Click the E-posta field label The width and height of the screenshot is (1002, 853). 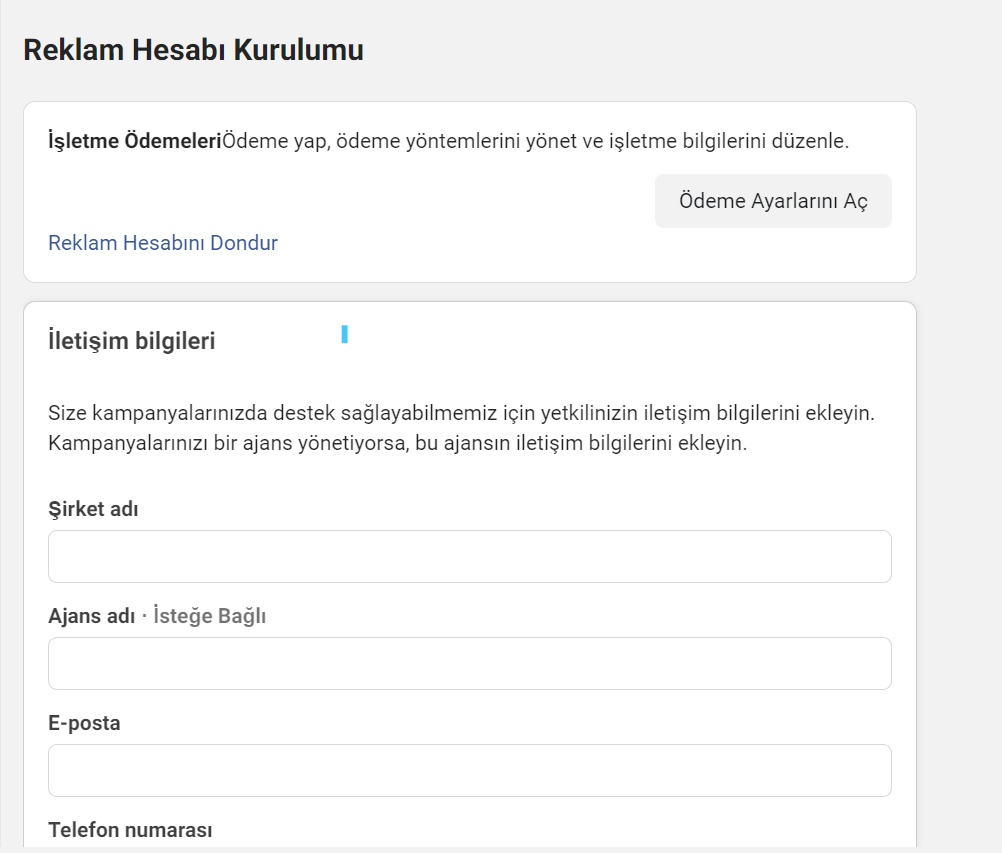(84, 723)
